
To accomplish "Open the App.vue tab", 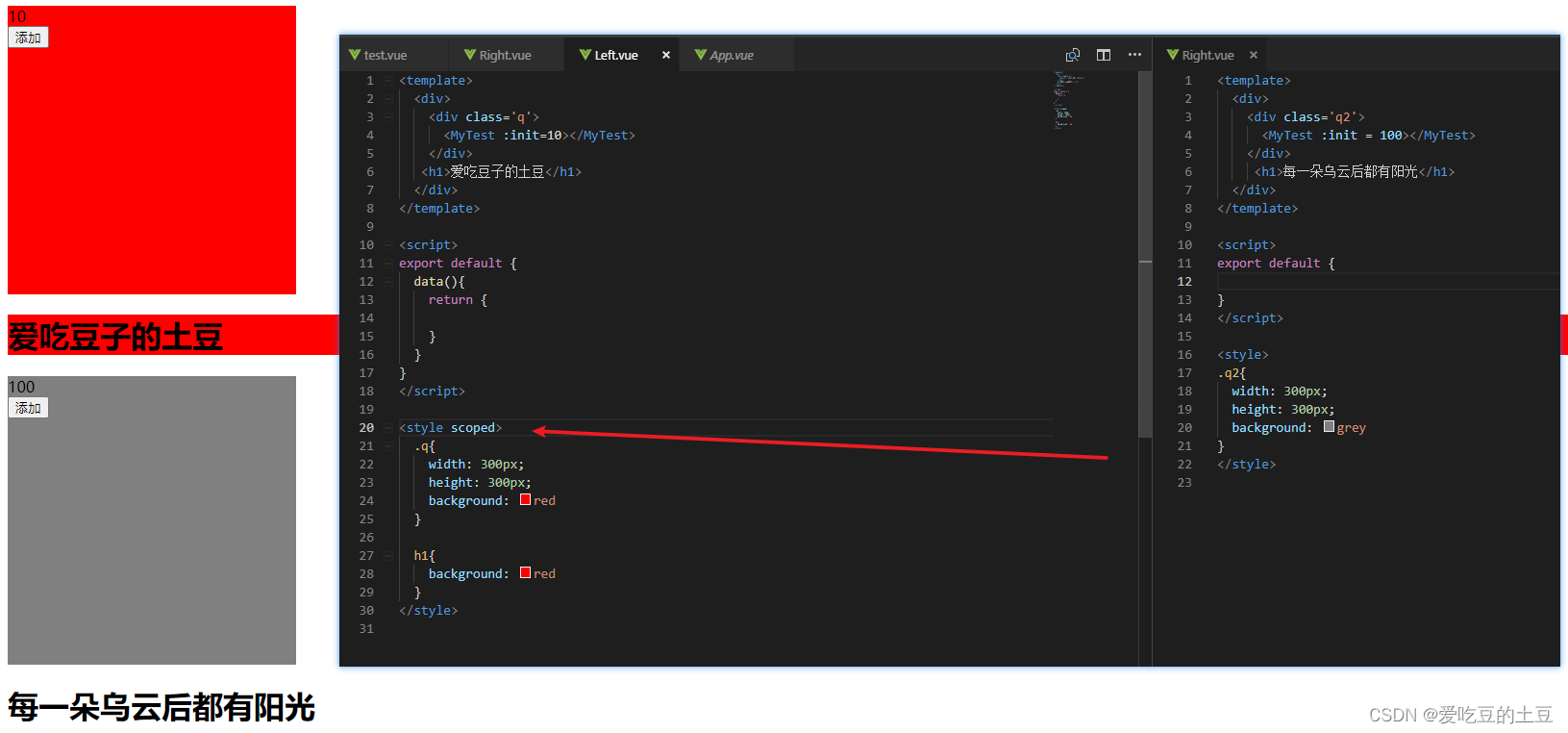I will point(732,55).
